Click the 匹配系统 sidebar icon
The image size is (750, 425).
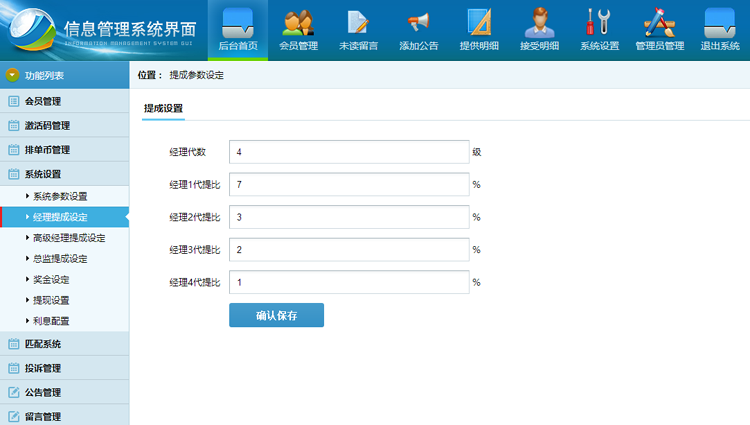point(14,344)
